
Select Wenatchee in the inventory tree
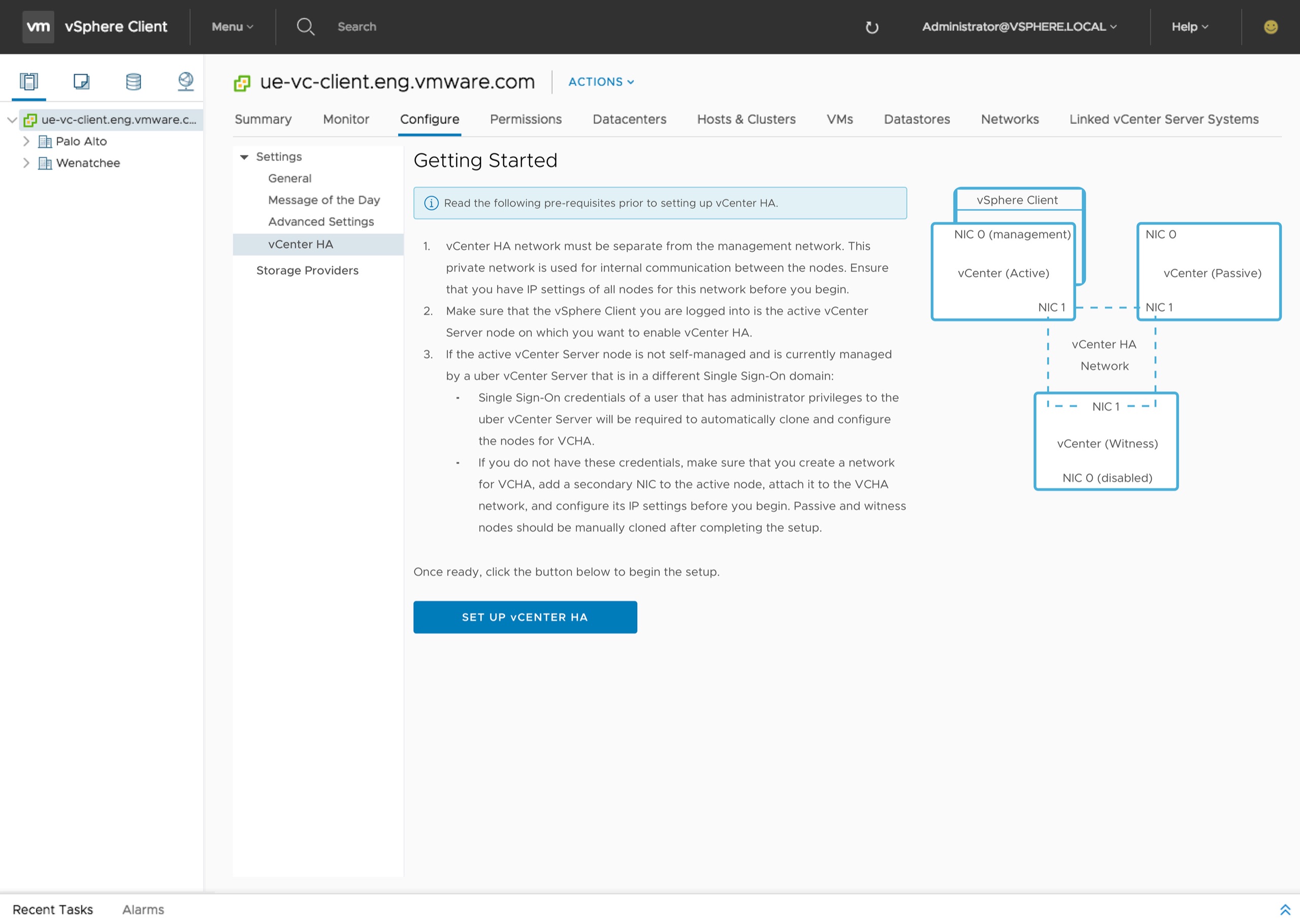pyautogui.click(x=88, y=163)
